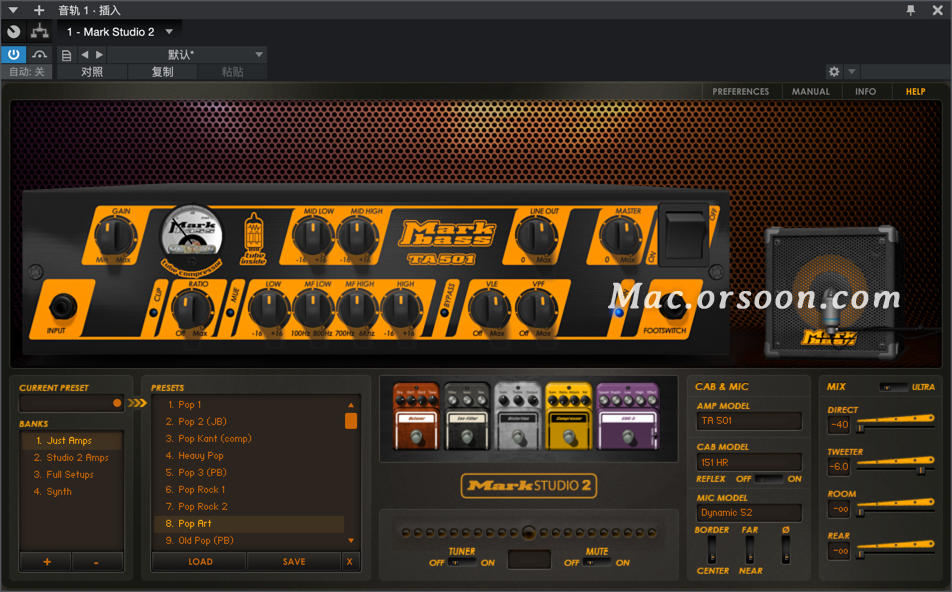Open the CAB MODEL 151 HR selector
Image resolution: width=952 pixels, height=592 pixels.
pos(749,462)
